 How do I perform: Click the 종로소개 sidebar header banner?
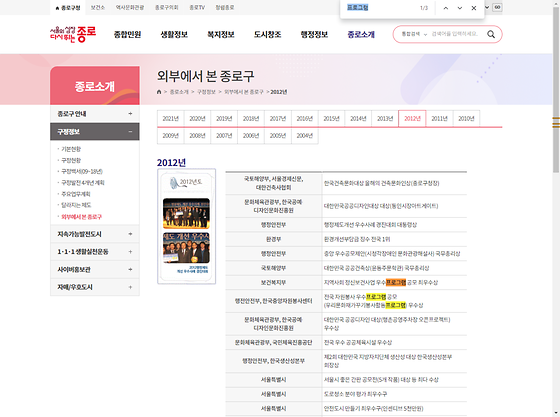[x=95, y=86]
